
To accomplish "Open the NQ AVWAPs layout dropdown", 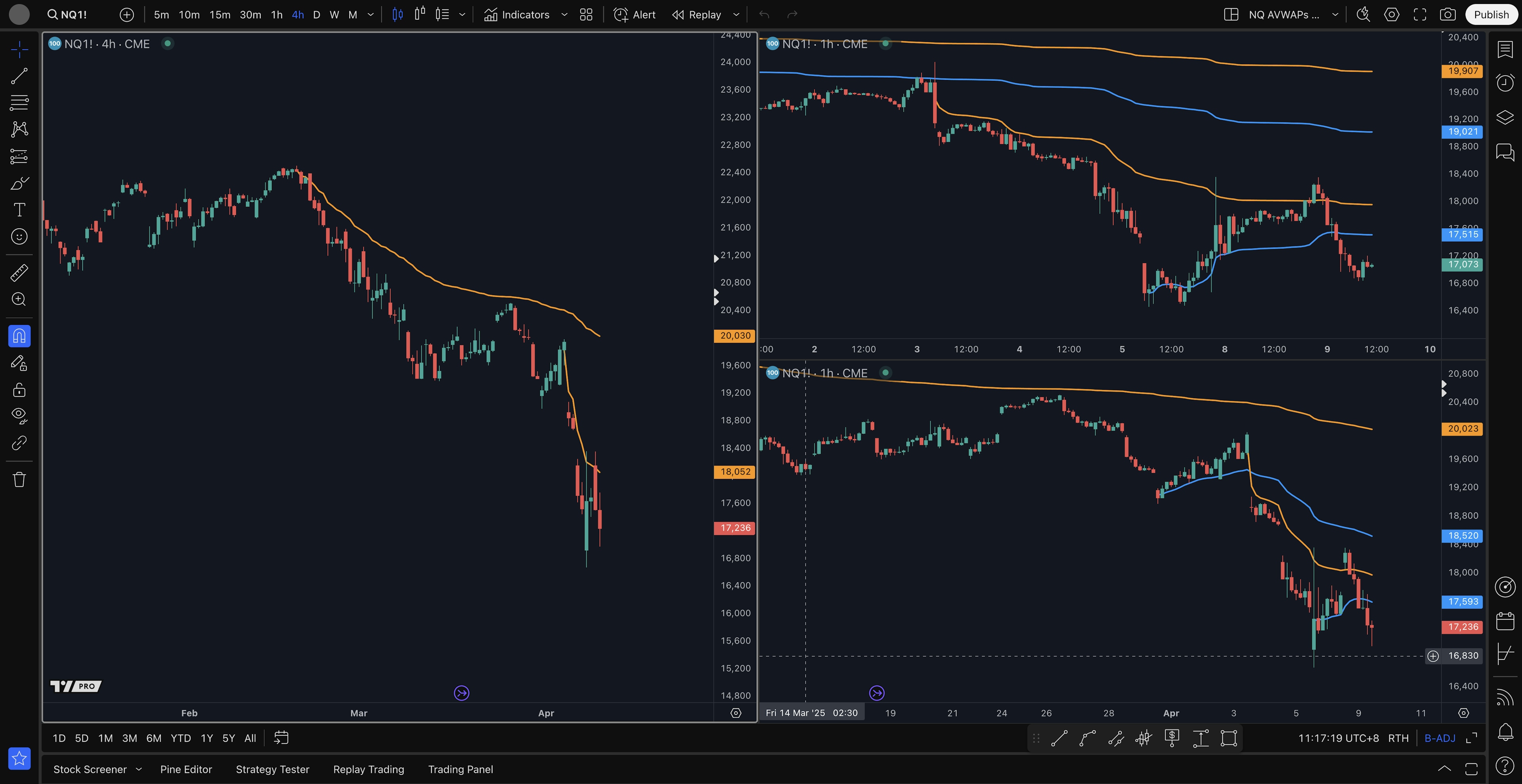I will click(x=1334, y=15).
